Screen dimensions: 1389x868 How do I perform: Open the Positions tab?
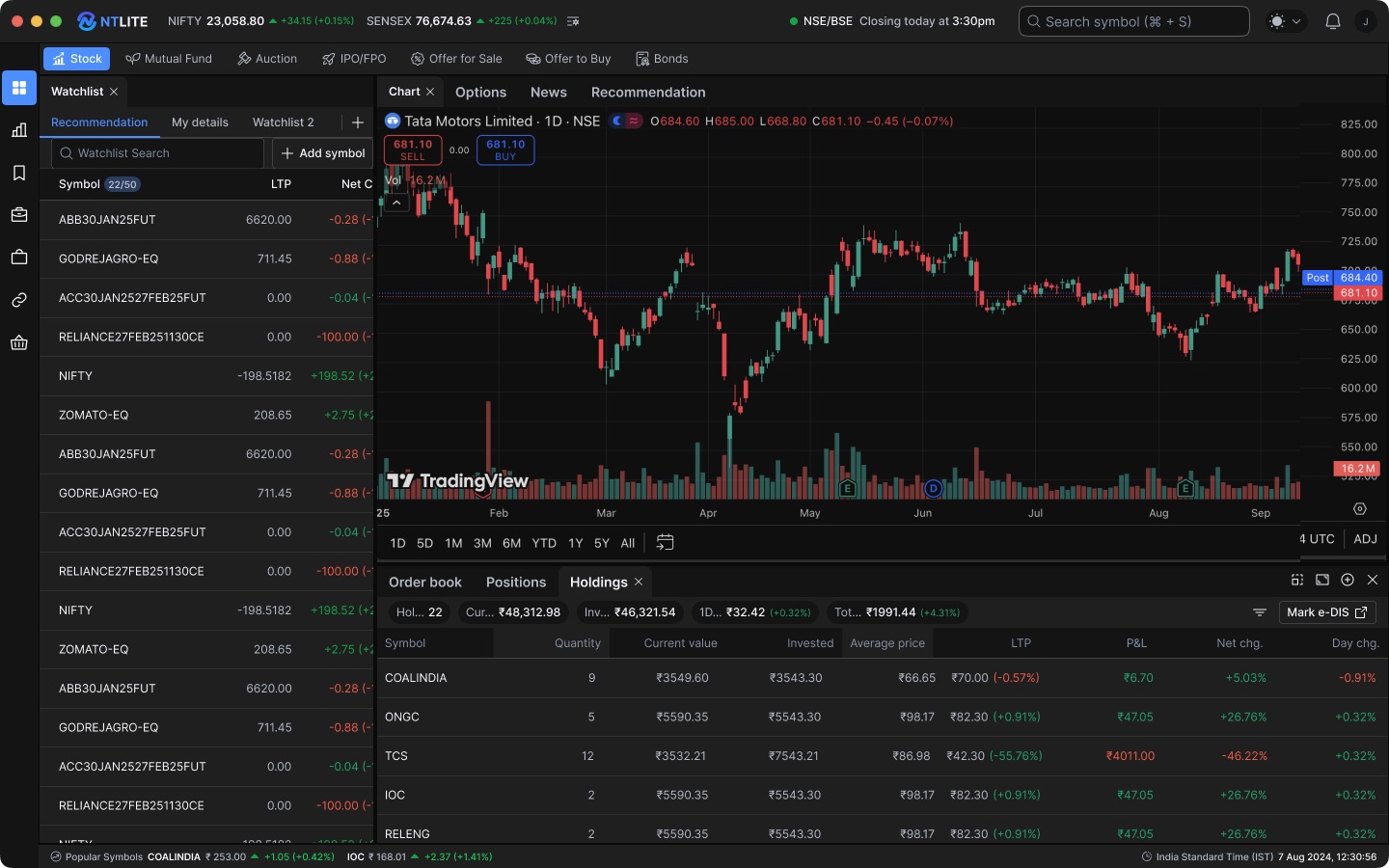click(516, 582)
